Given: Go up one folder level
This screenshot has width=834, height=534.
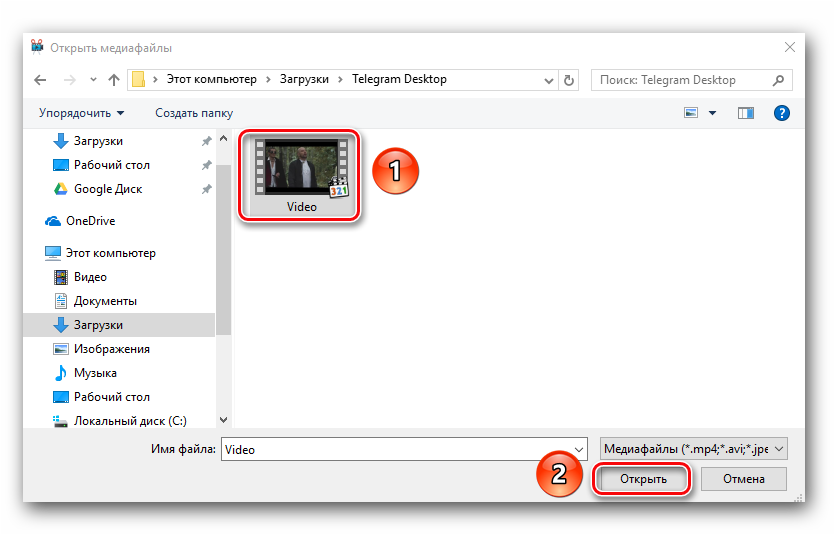Looking at the screenshot, I should coord(114,80).
